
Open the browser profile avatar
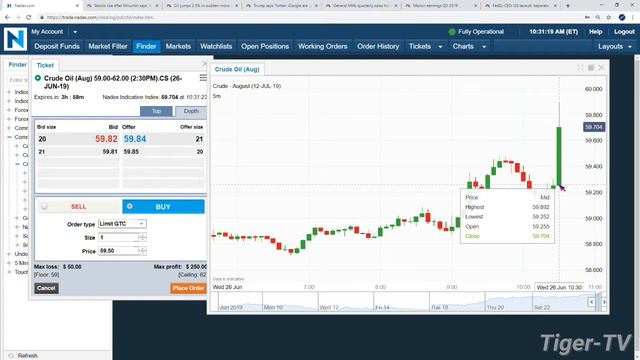622,17
